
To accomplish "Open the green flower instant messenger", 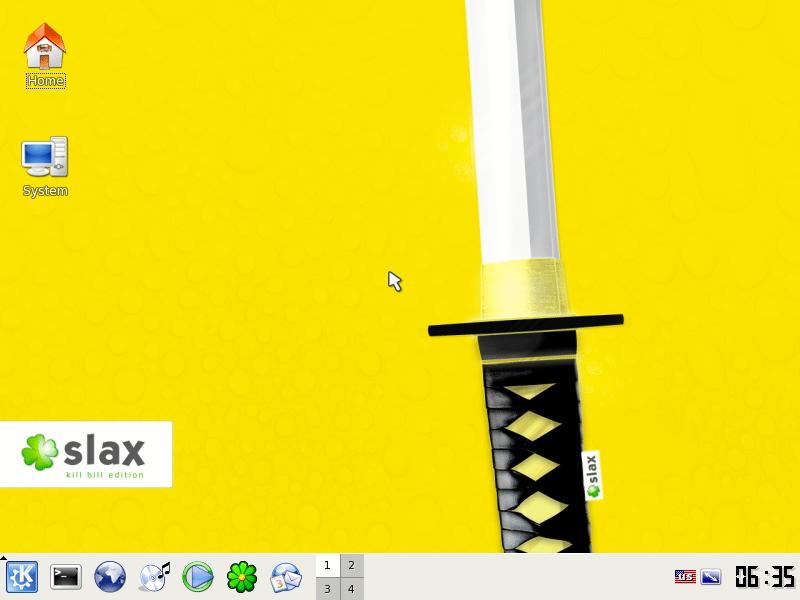I will (242, 577).
